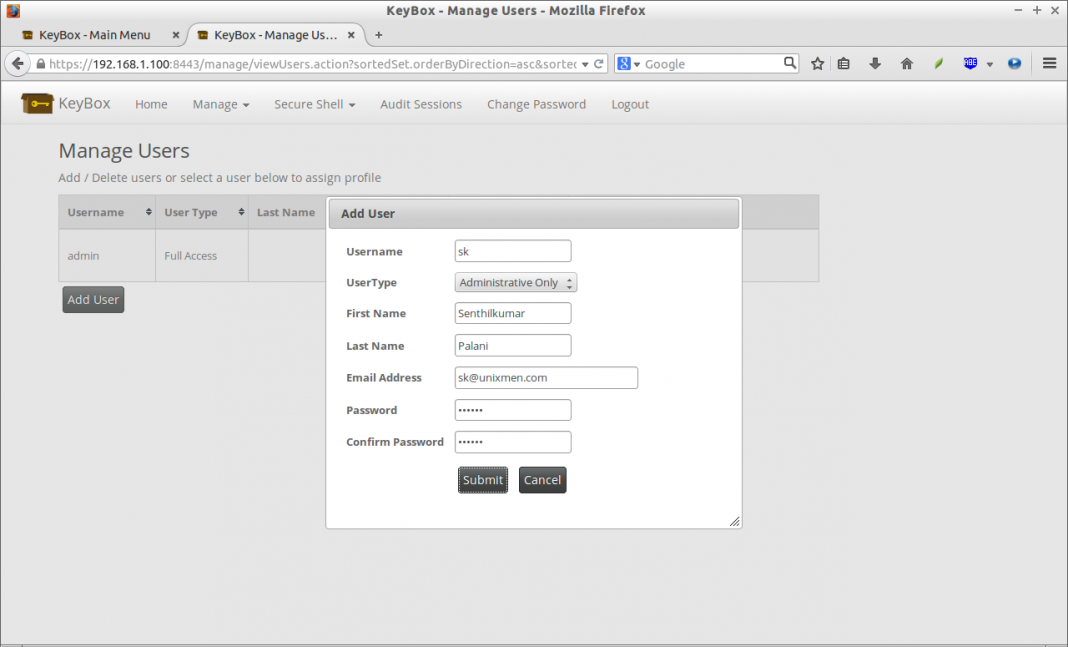Sort the table by Username column
The height and width of the screenshot is (647, 1068).
click(x=107, y=212)
